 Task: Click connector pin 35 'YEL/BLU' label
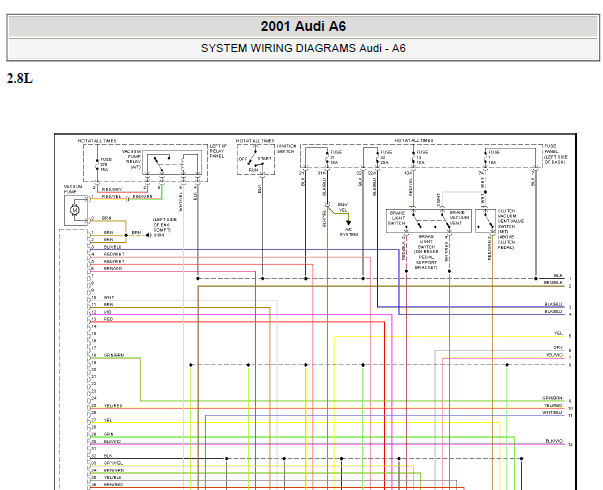[113, 477]
